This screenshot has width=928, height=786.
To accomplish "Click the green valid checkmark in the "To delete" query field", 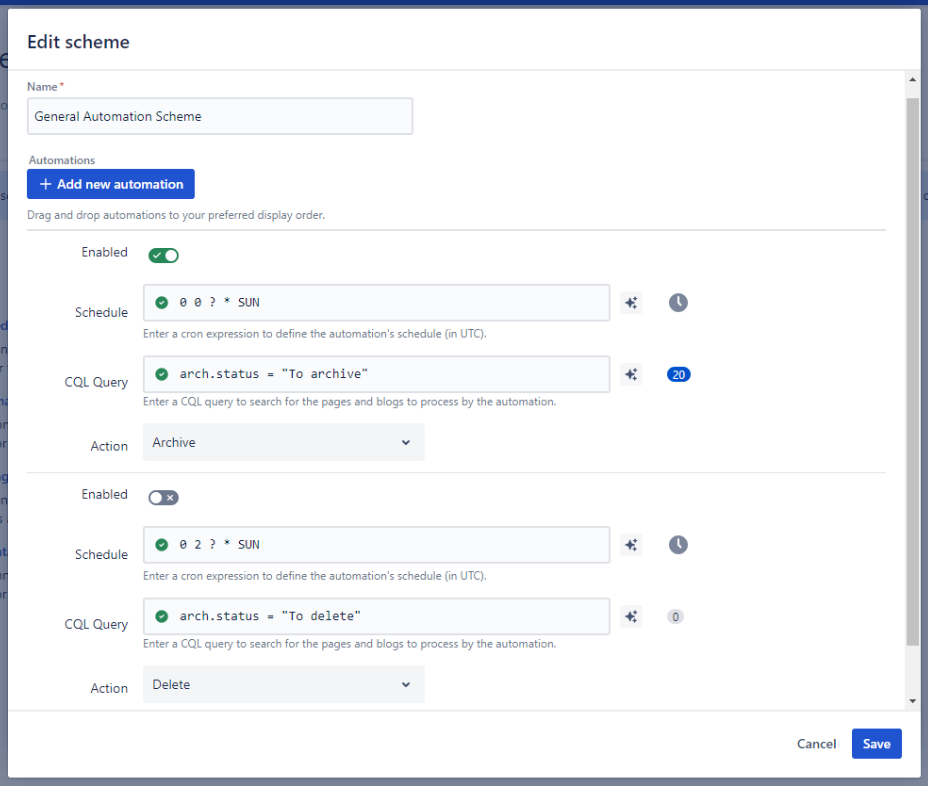I will coord(162,617).
